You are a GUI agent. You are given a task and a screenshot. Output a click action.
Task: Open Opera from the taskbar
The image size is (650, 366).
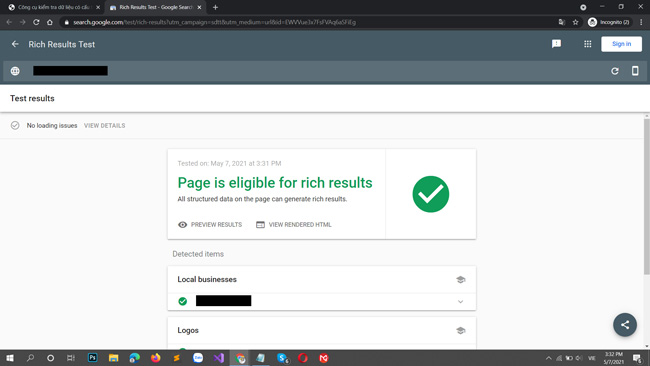pos(303,358)
